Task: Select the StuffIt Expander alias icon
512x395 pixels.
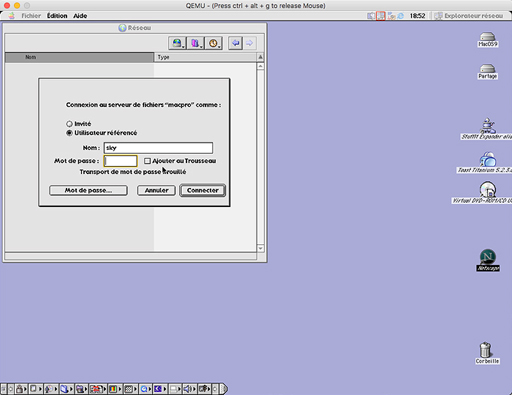Action: pyautogui.click(x=488, y=129)
